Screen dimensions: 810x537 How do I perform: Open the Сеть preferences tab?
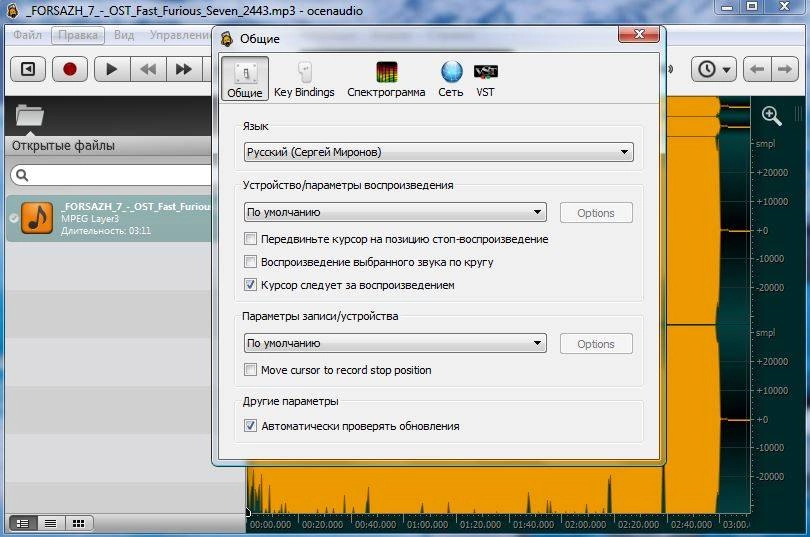[x=451, y=78]
